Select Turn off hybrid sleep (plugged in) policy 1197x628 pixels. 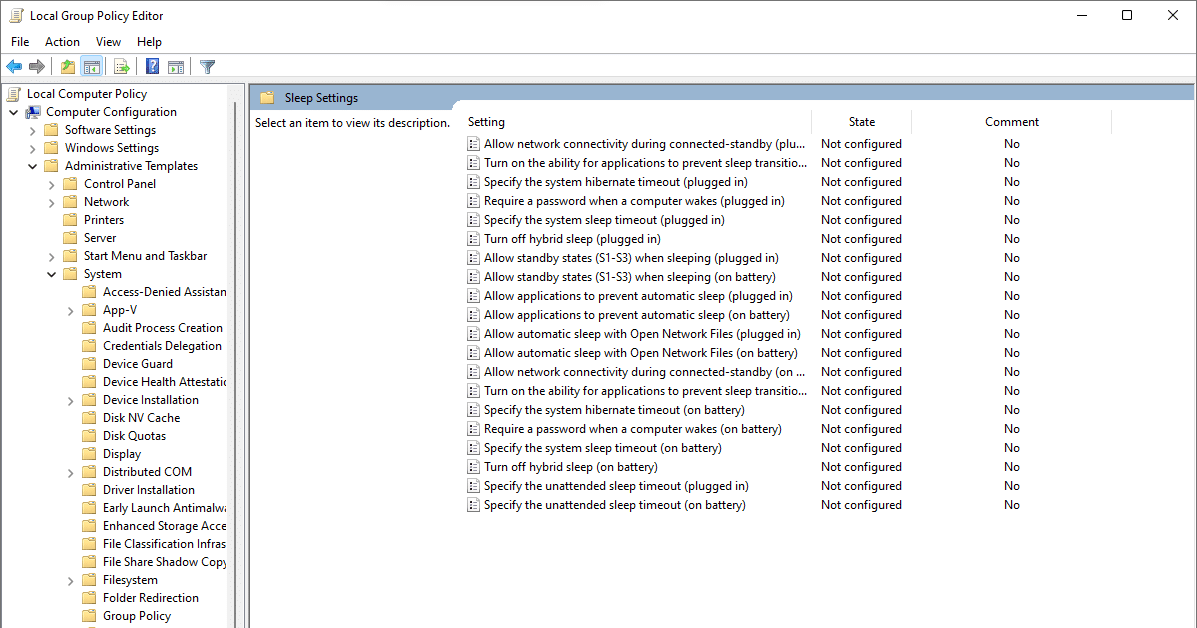[x=572, y=239]
